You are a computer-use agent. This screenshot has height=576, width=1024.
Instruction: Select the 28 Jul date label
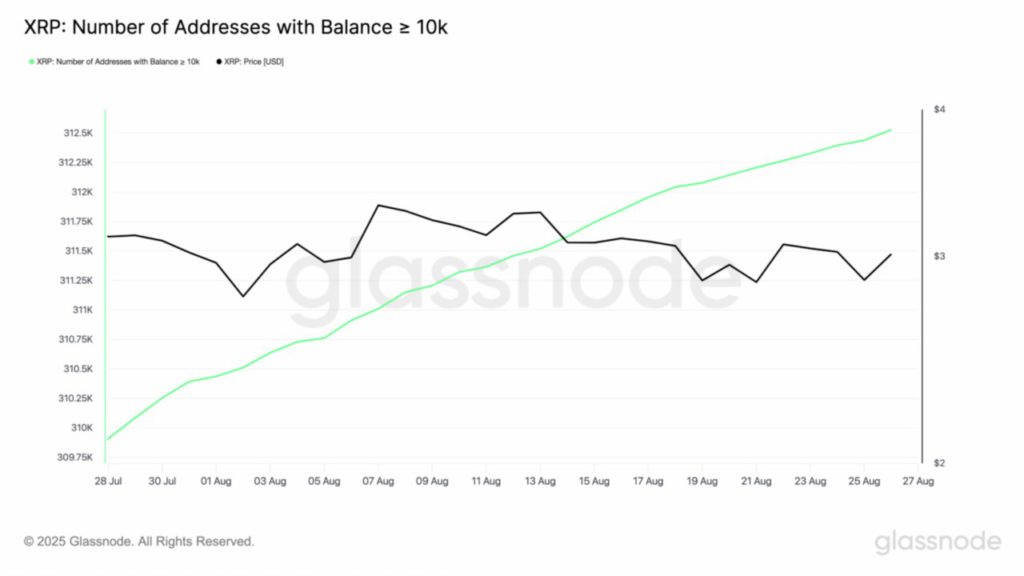(108, 481)
